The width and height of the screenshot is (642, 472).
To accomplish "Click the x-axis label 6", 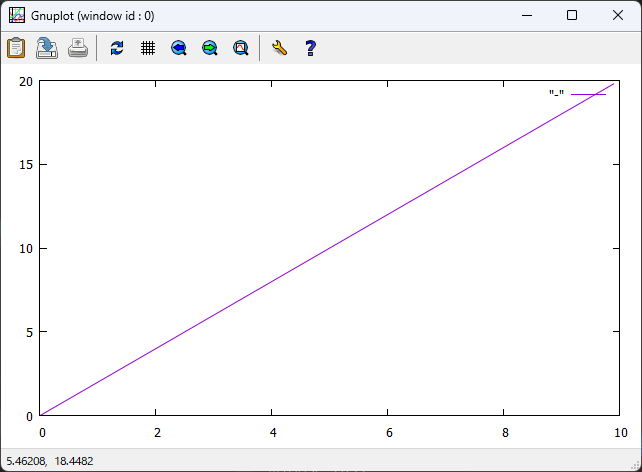I will pos(388,433).
